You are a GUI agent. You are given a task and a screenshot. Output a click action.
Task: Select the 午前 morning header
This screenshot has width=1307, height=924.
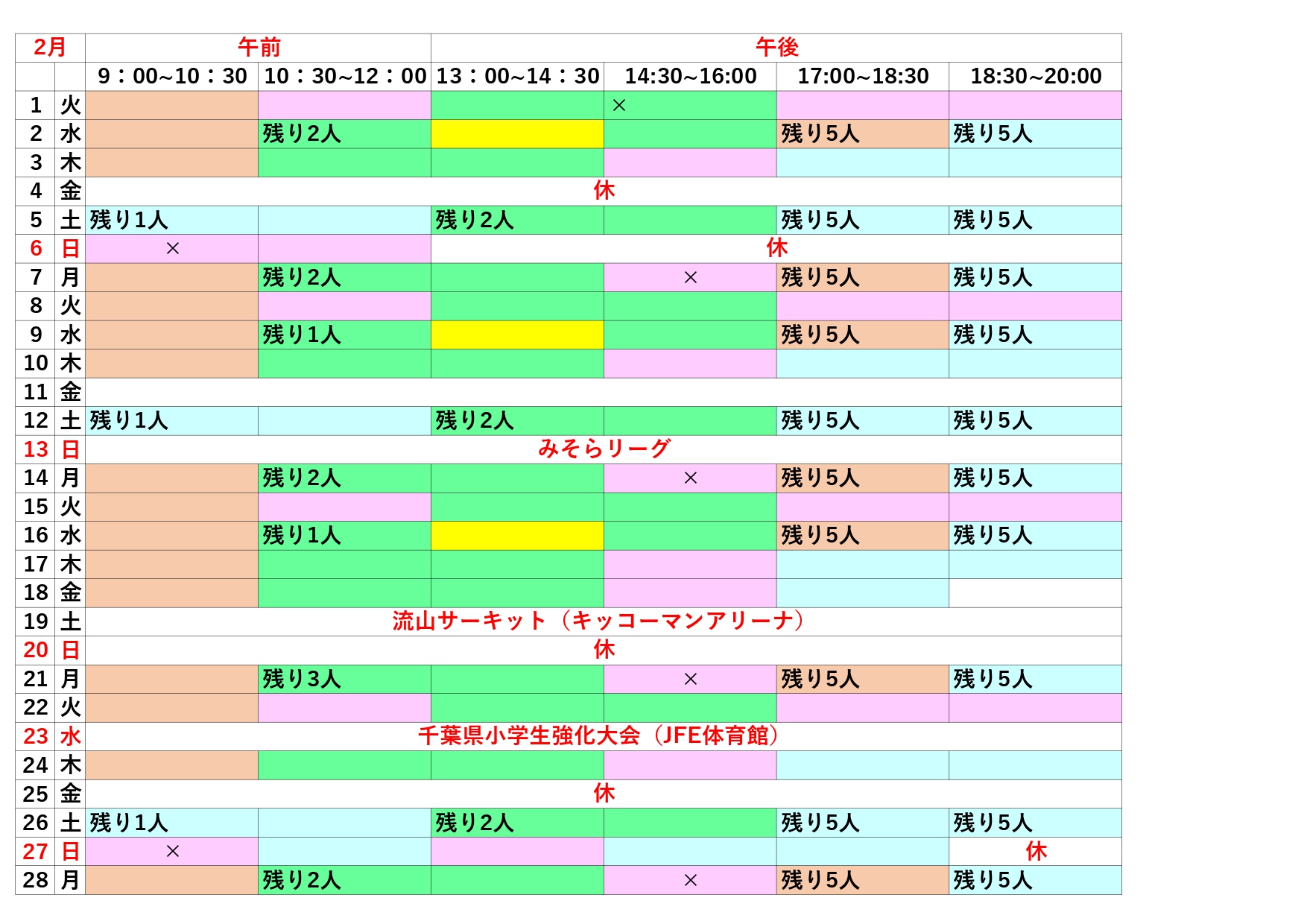click(x=259, y=48)
